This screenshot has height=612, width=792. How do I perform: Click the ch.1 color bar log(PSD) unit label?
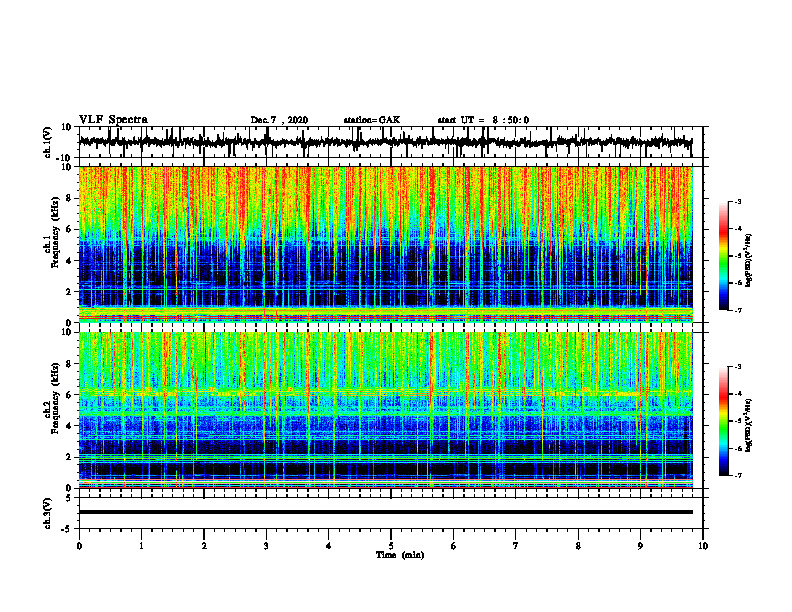point(750,261)
